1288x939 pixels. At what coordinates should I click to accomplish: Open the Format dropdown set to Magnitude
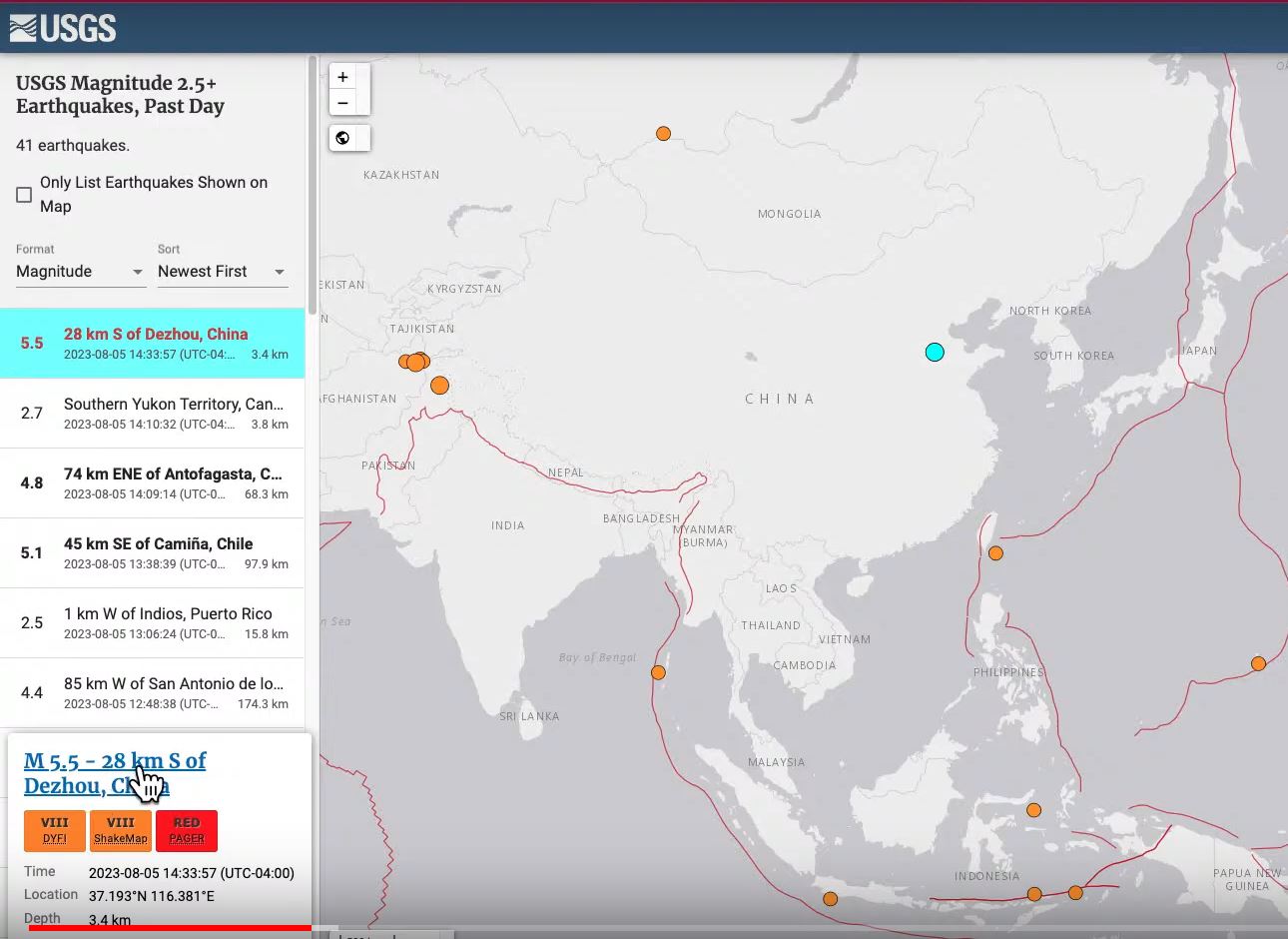[80, 272]
